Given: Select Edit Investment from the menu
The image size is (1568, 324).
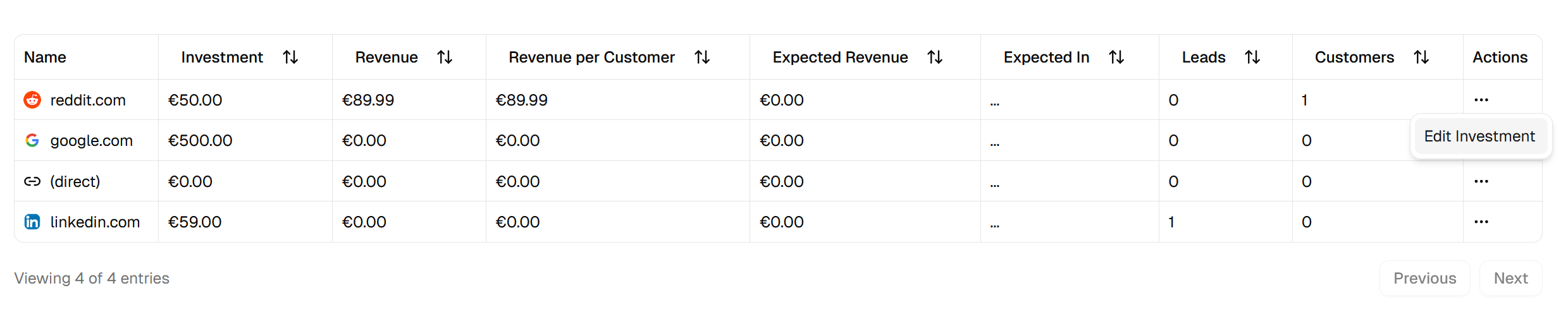Looking at the screenshot, I should 1479,136.
